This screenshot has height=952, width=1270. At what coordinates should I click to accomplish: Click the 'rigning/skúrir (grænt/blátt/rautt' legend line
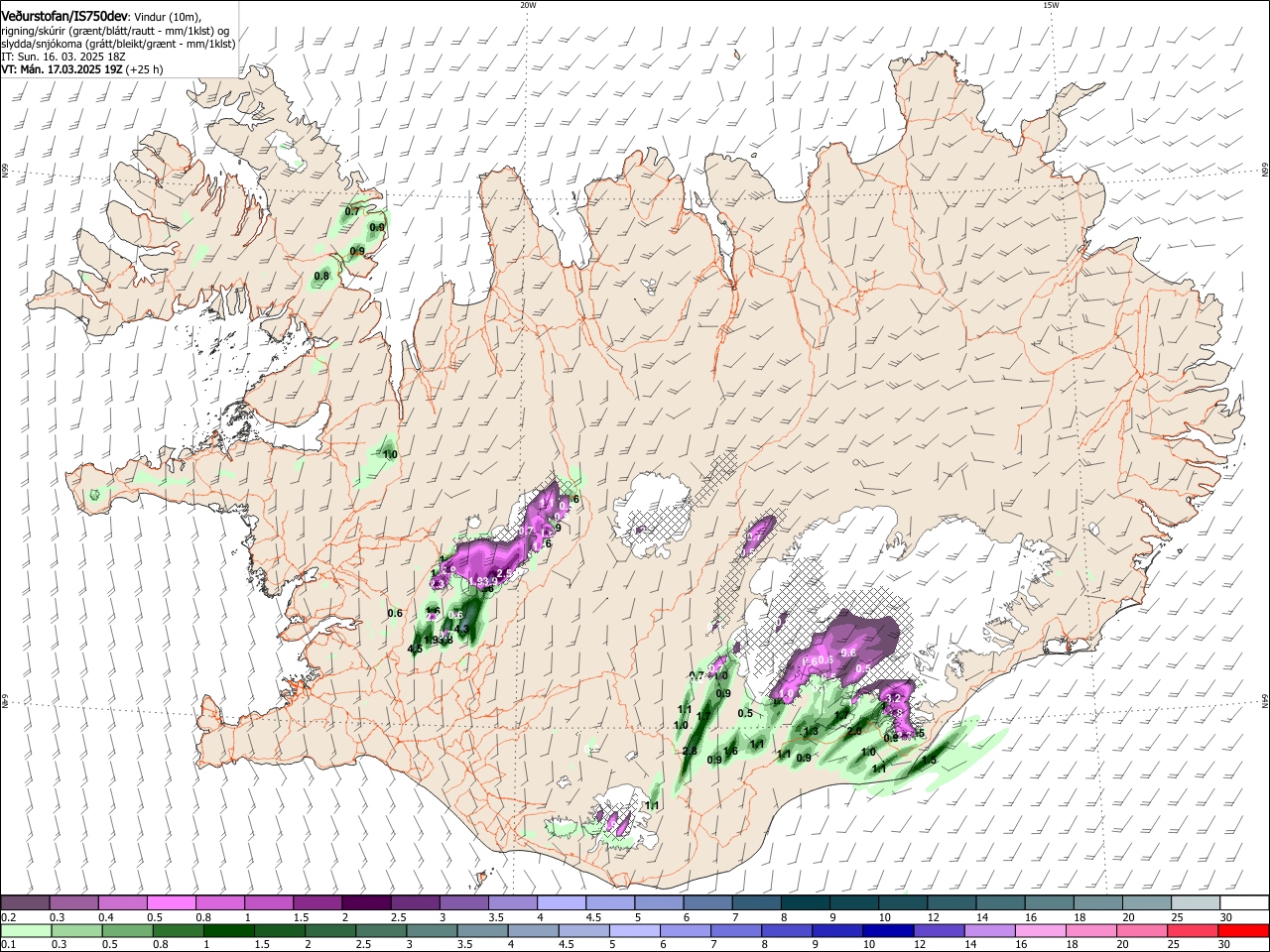(x=116, y=31)
